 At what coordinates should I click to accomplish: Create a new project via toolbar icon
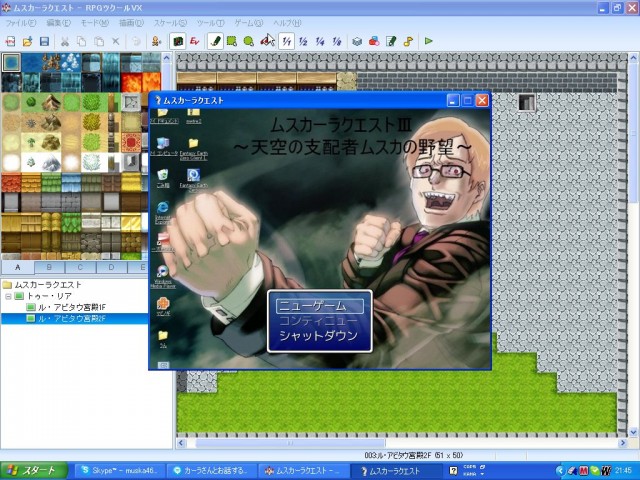point(10,41)
